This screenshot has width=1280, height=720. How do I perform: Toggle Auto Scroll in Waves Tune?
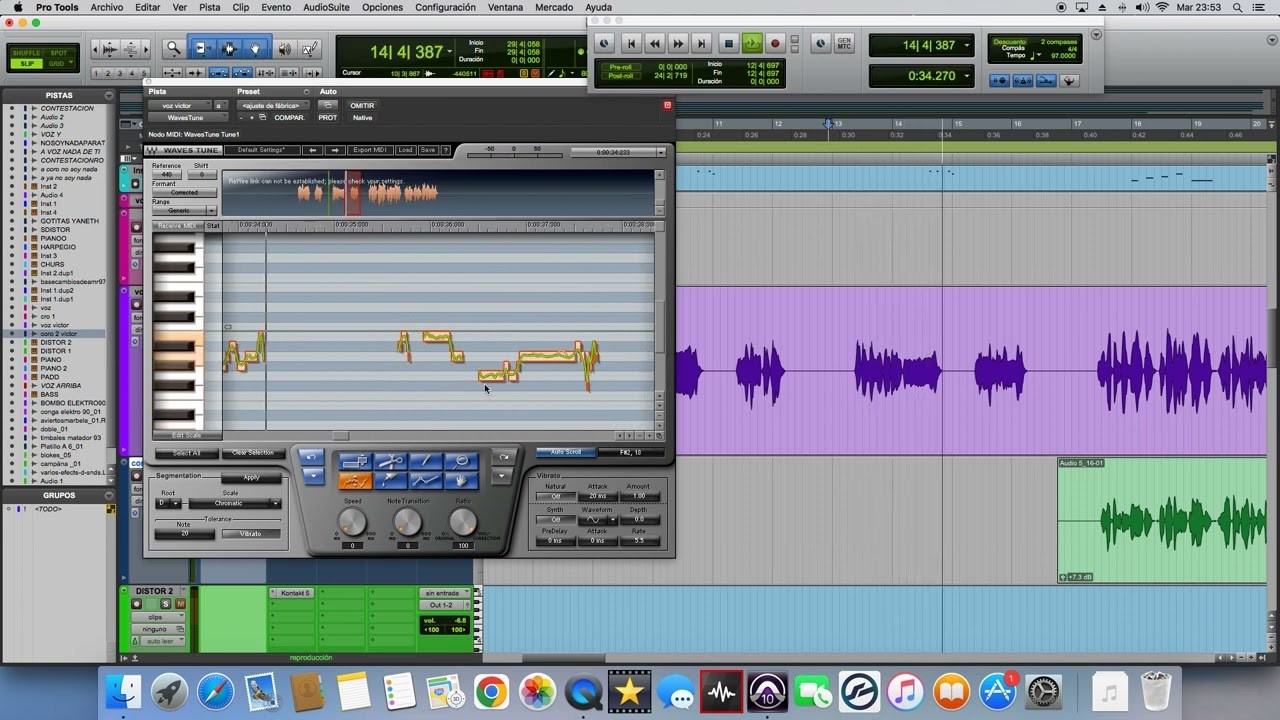(x=566, y=452)
